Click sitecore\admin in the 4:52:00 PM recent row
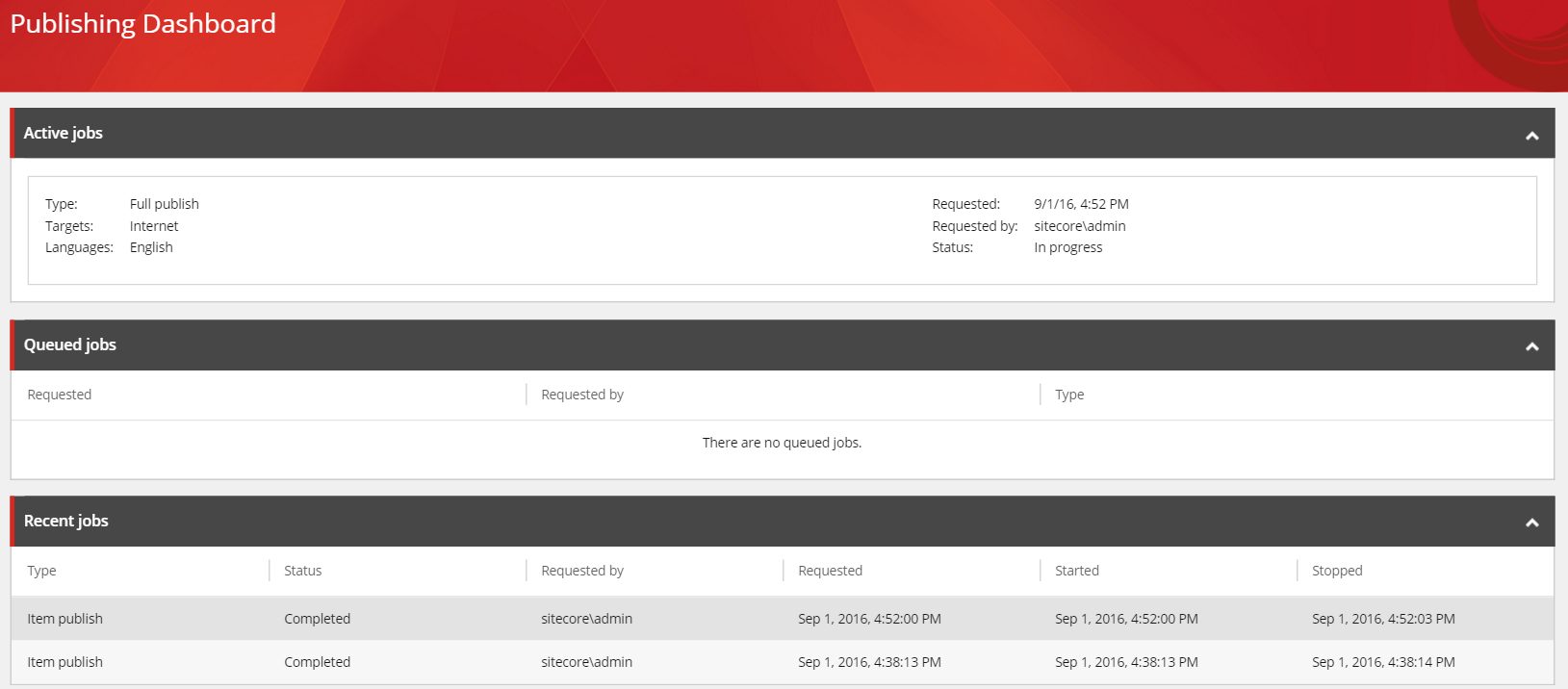Image resolution: width=1568 pixels, height=689 pixels. point(587,619)
